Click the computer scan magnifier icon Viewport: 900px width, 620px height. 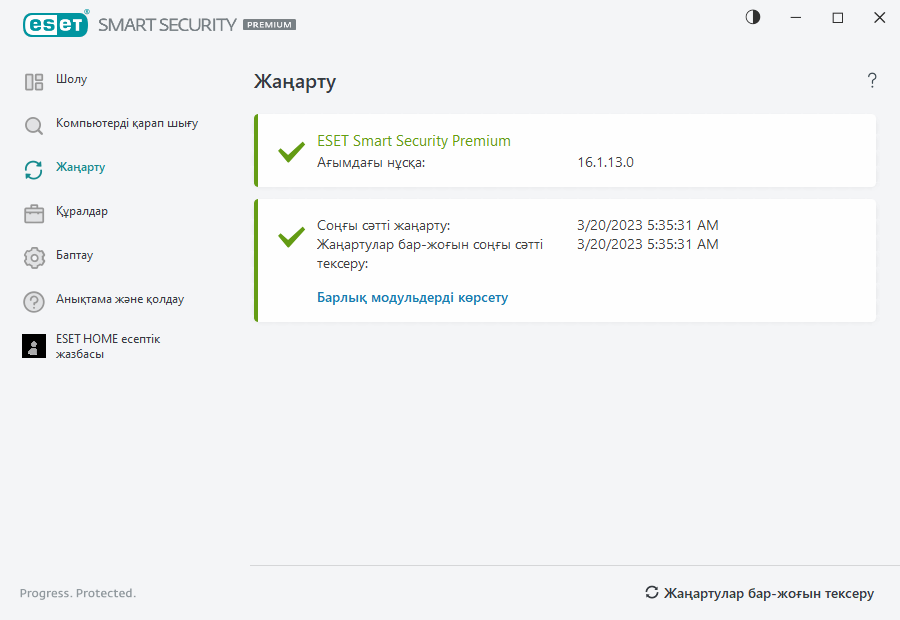pyautogui.click(x=34, y=126)
